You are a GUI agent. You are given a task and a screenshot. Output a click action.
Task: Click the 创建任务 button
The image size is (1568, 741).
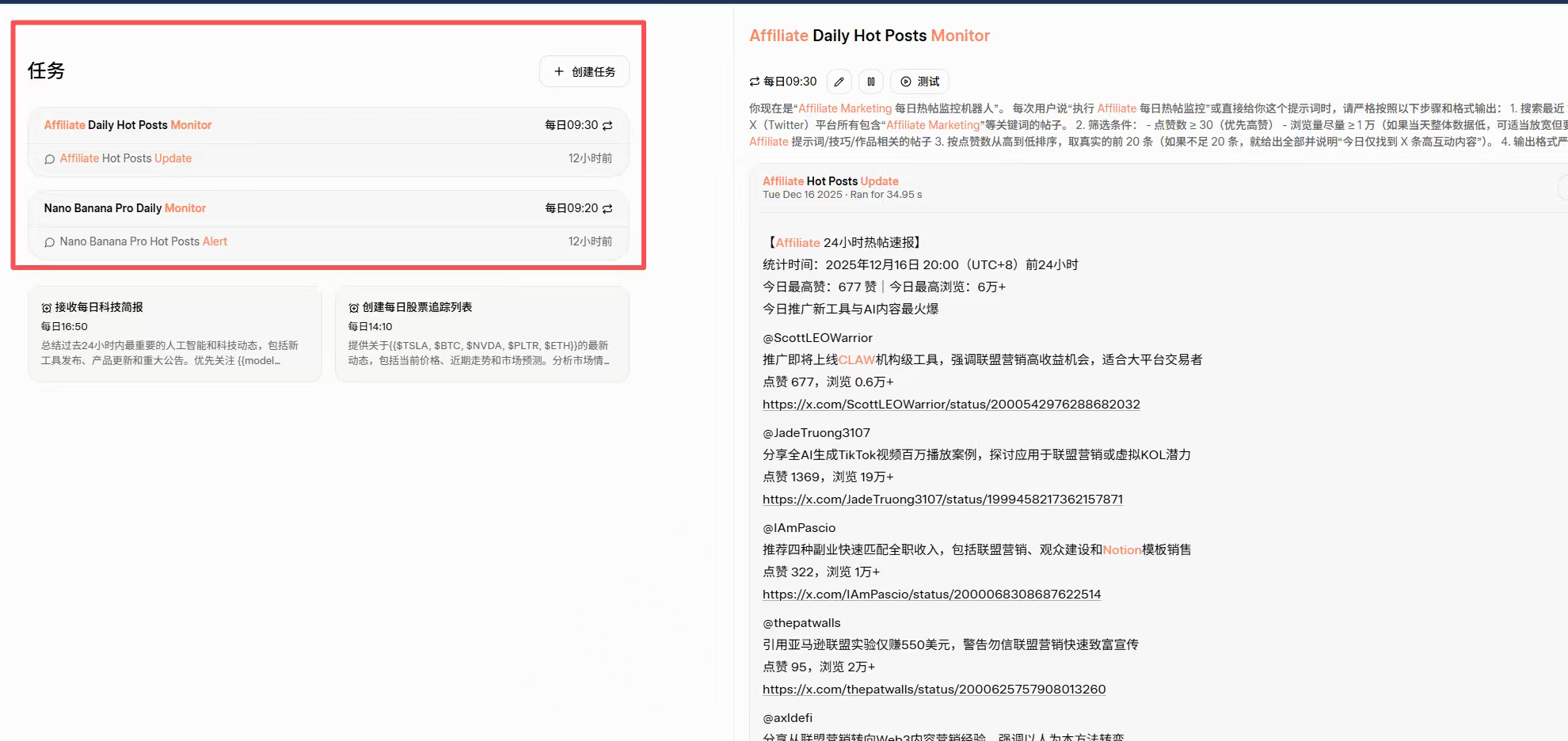pyautogui.click(x=584, y=71)
